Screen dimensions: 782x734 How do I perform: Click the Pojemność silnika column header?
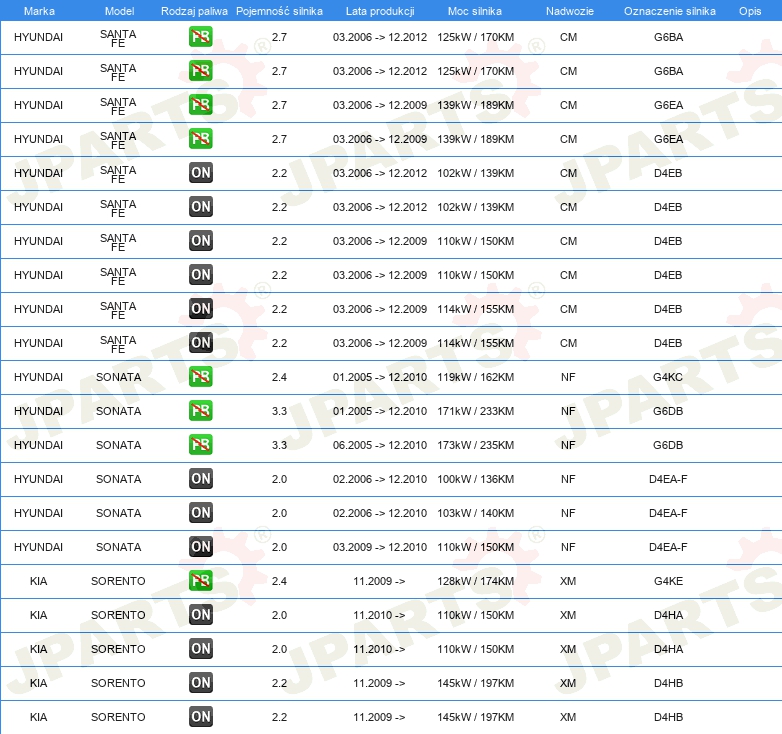(x=279, y=11)
